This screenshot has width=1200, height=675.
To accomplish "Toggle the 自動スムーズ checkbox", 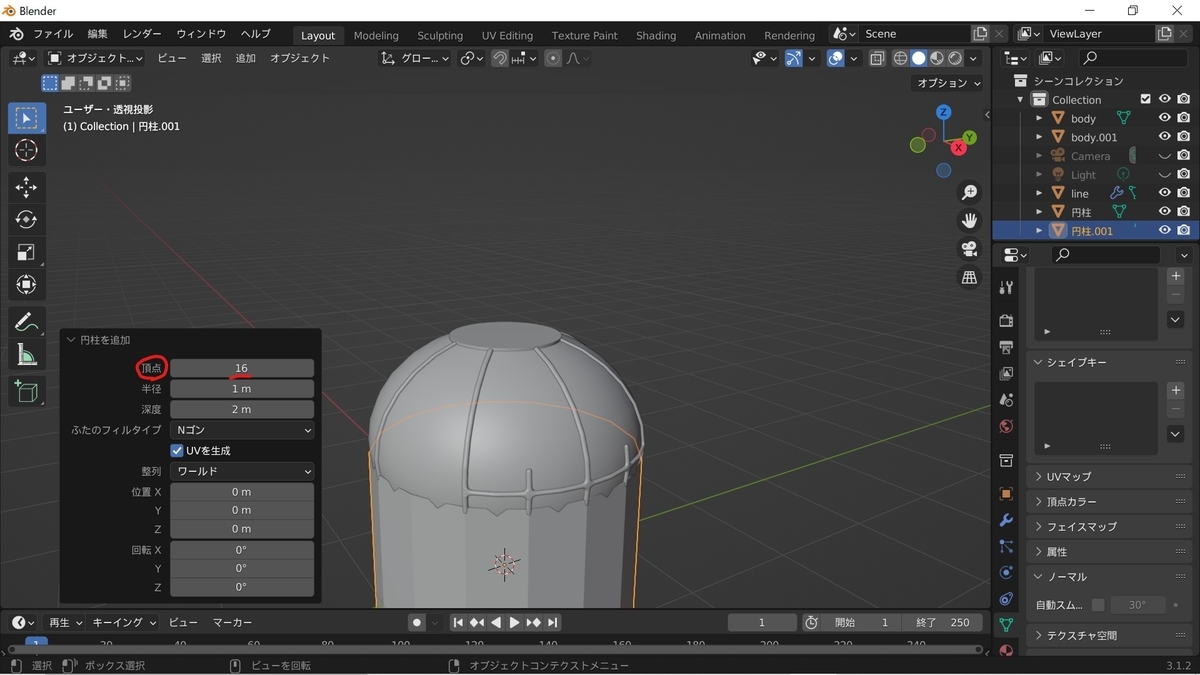I will pyautogui.click(x=1098, y=605).
